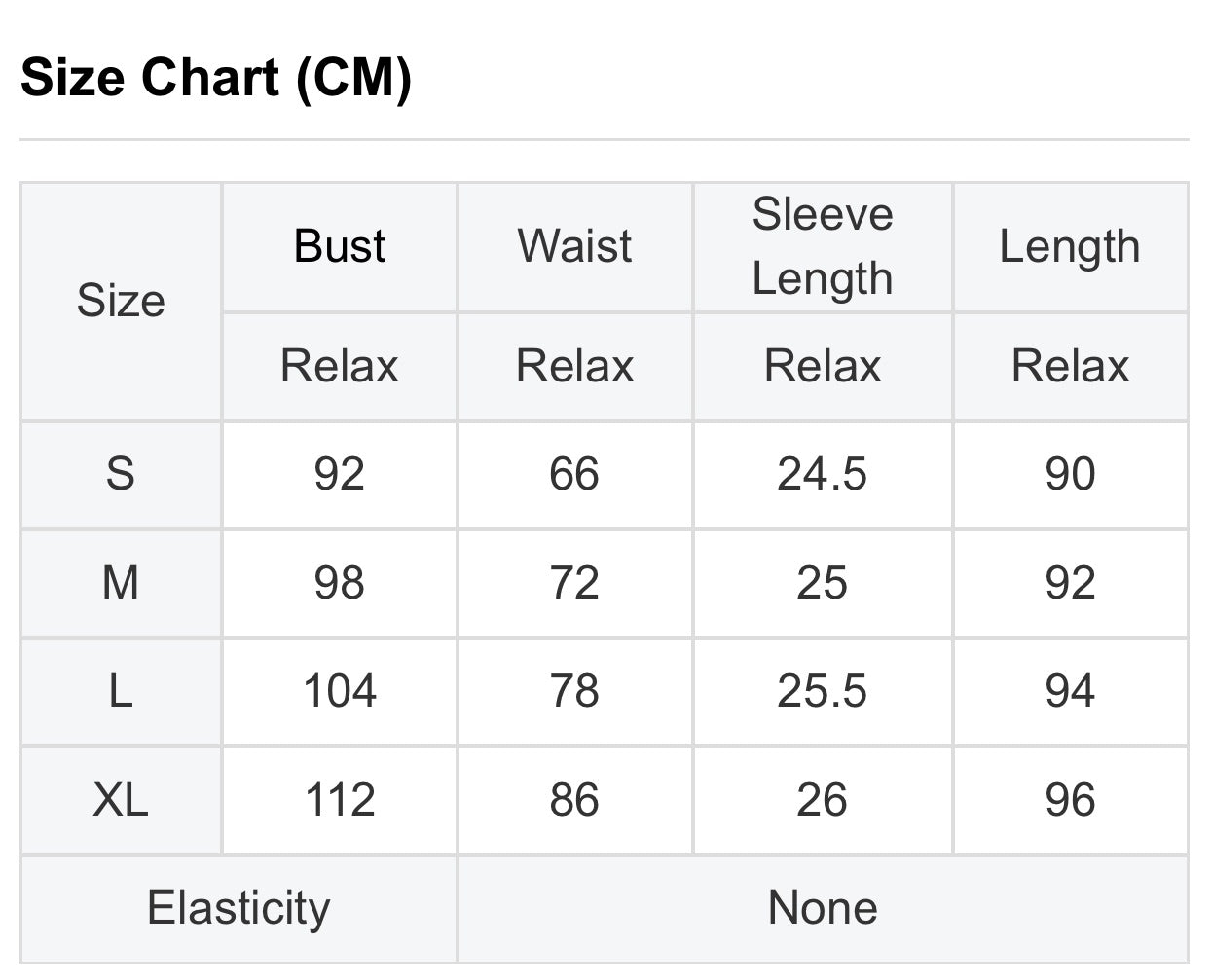Click the Elasticity row label

(239, 908)
